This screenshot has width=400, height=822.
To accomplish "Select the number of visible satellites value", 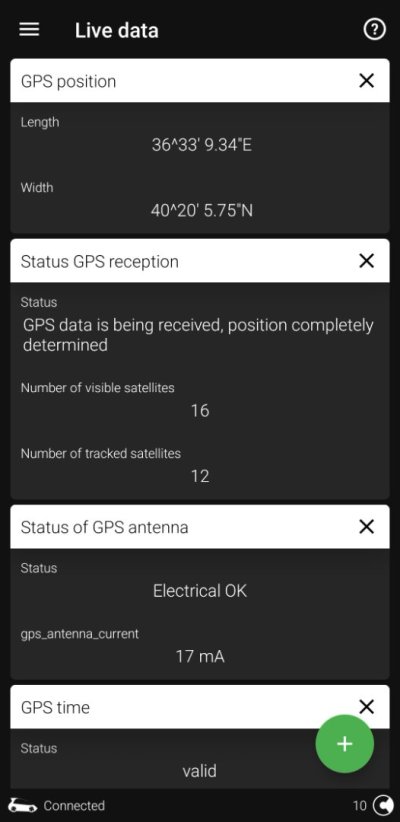I will point(200,410).
